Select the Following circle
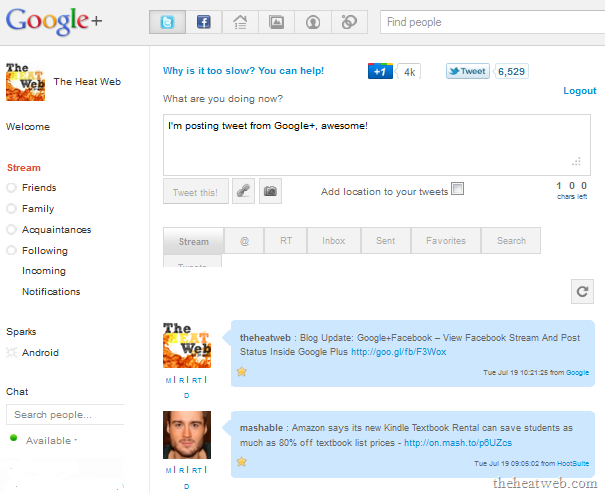 [11, 250]
